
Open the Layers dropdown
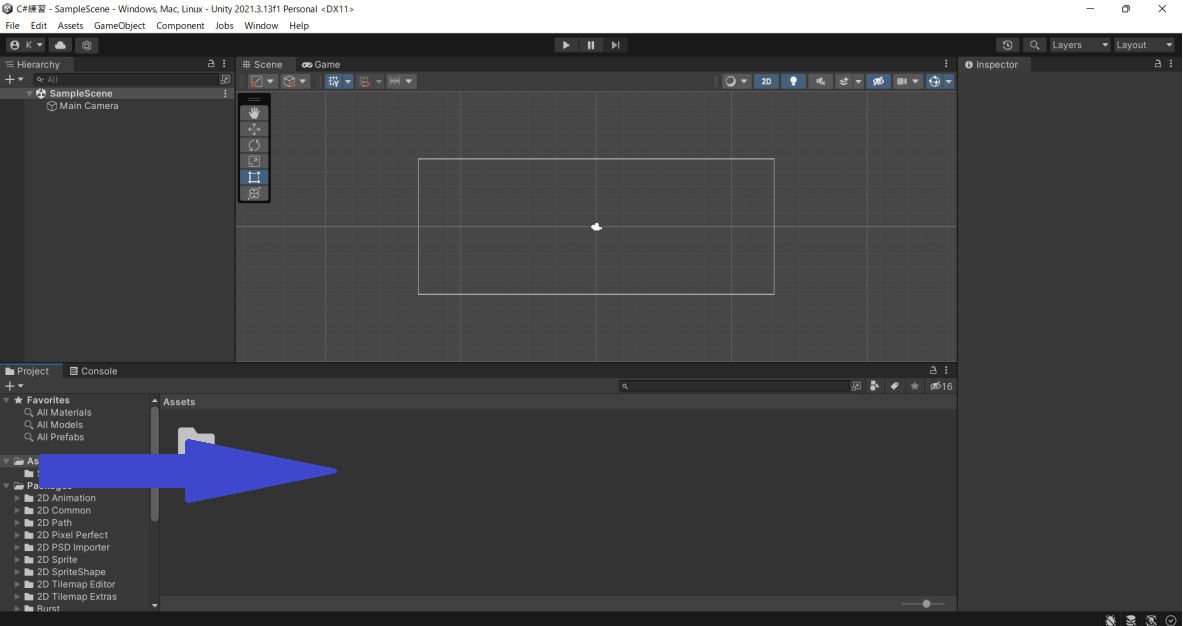1079,45
